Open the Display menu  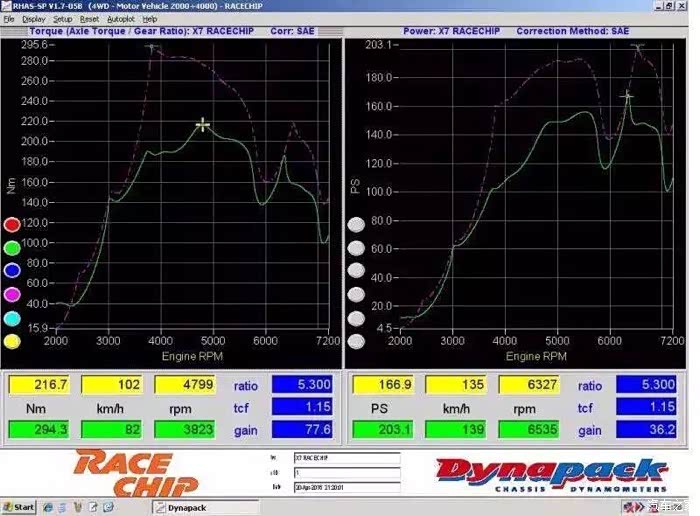click(x=34, y=19)
